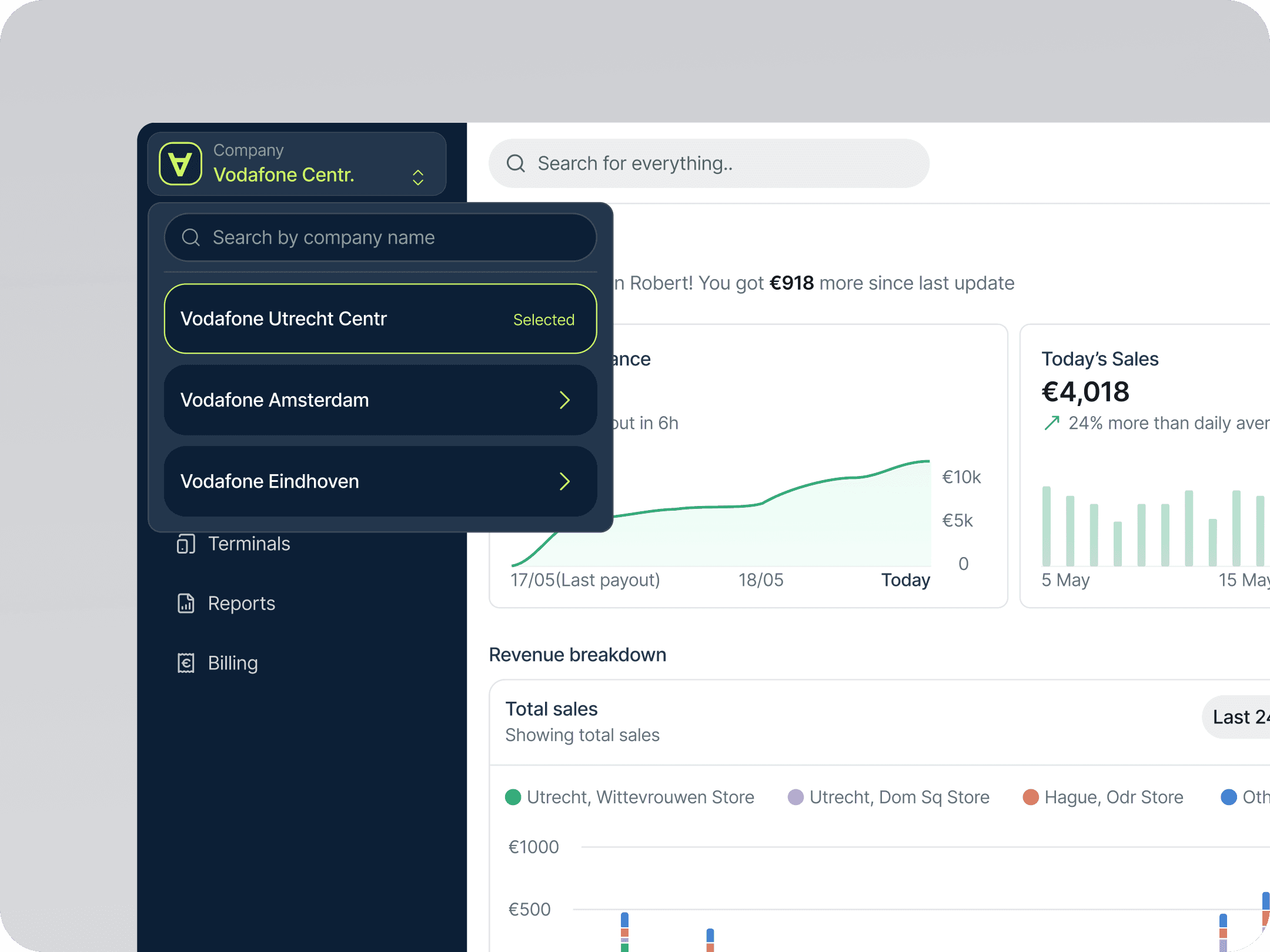The image size is (1270, 952).
Task: Open the Billing menu item
Action: click(233, 663)
